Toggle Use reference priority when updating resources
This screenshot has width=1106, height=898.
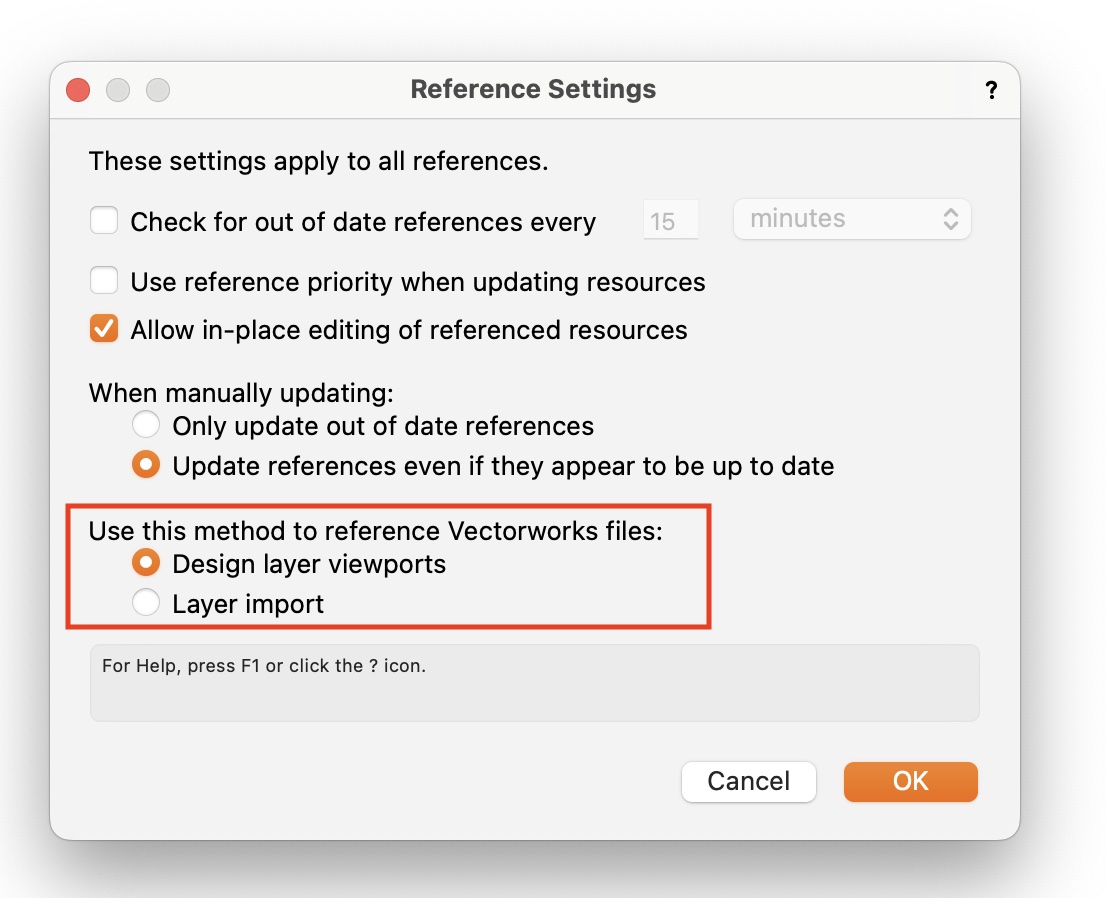104,282
